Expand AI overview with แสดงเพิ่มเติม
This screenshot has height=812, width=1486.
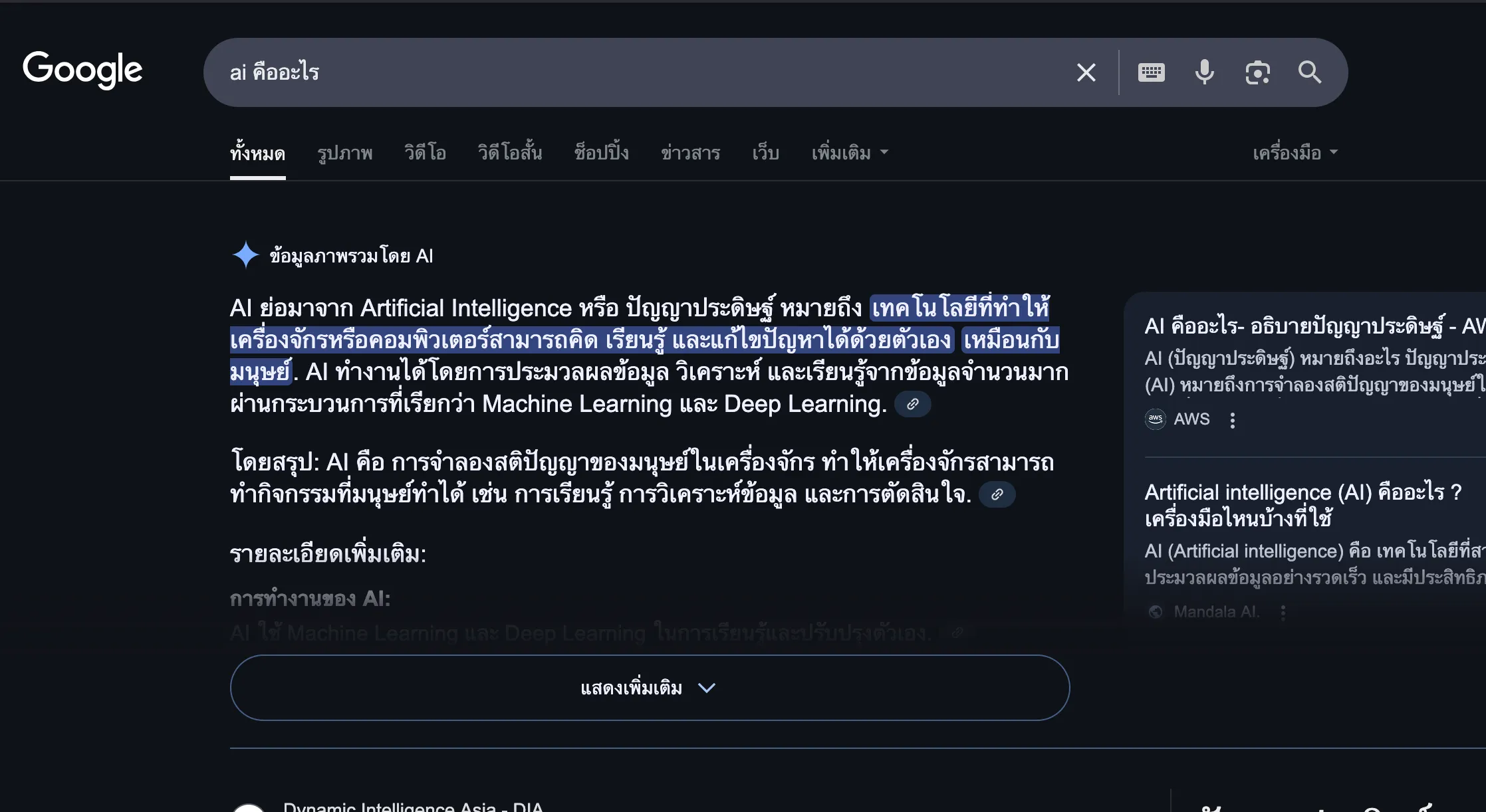[650, 688]
